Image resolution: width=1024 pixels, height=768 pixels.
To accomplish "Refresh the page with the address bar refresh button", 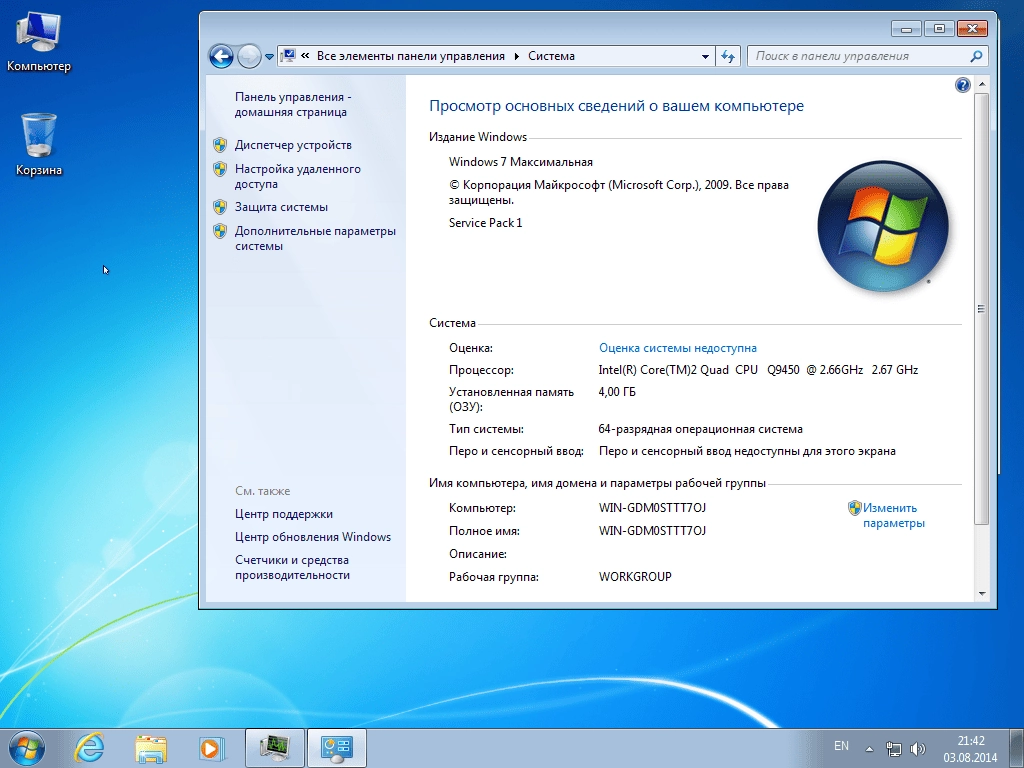I will point(728,56).
